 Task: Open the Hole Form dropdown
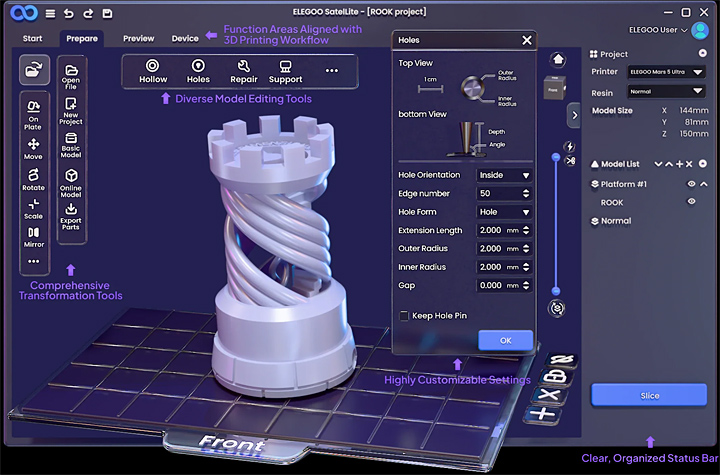(x=504, y=212)
